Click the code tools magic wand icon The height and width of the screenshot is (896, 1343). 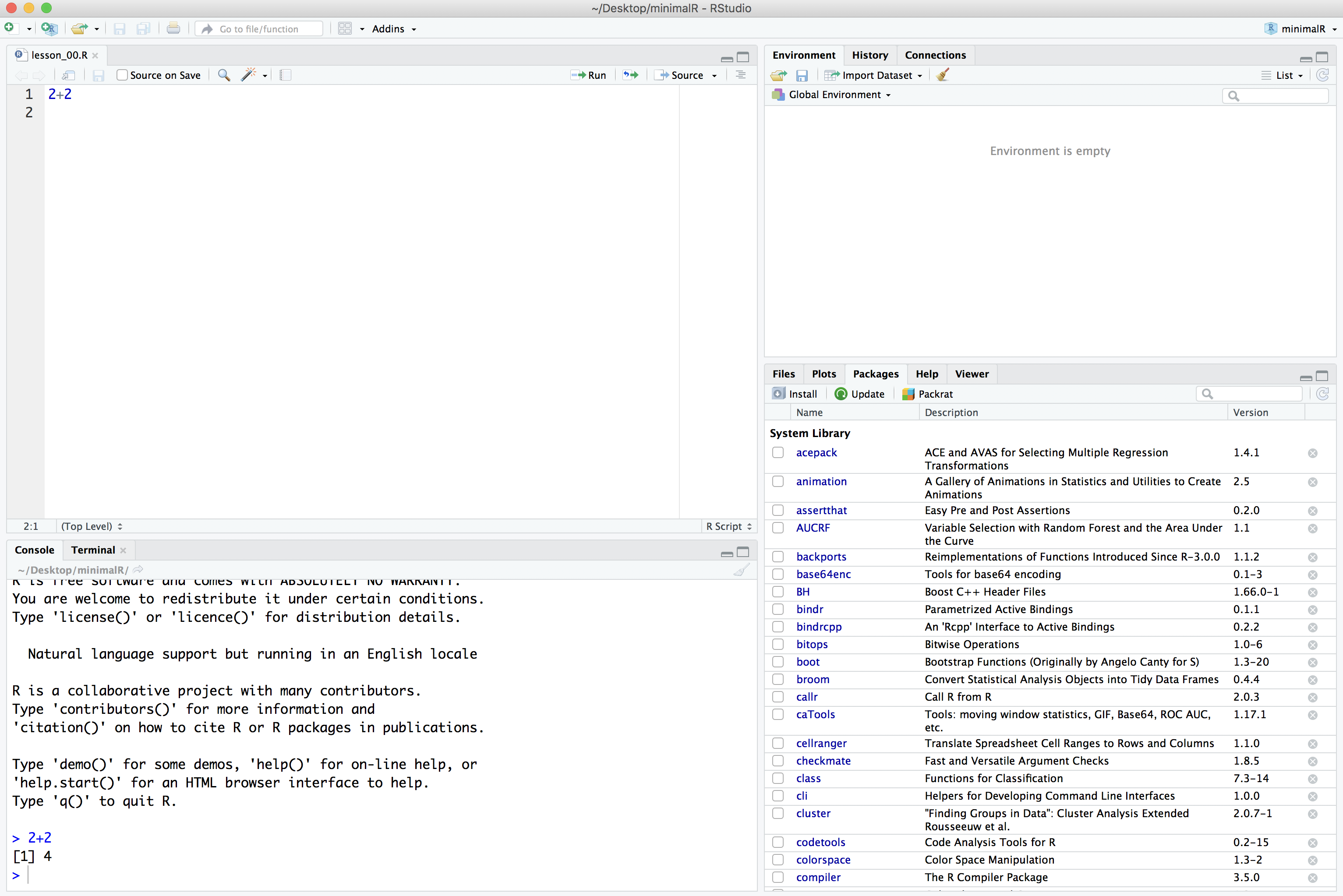tap(249, 75)
